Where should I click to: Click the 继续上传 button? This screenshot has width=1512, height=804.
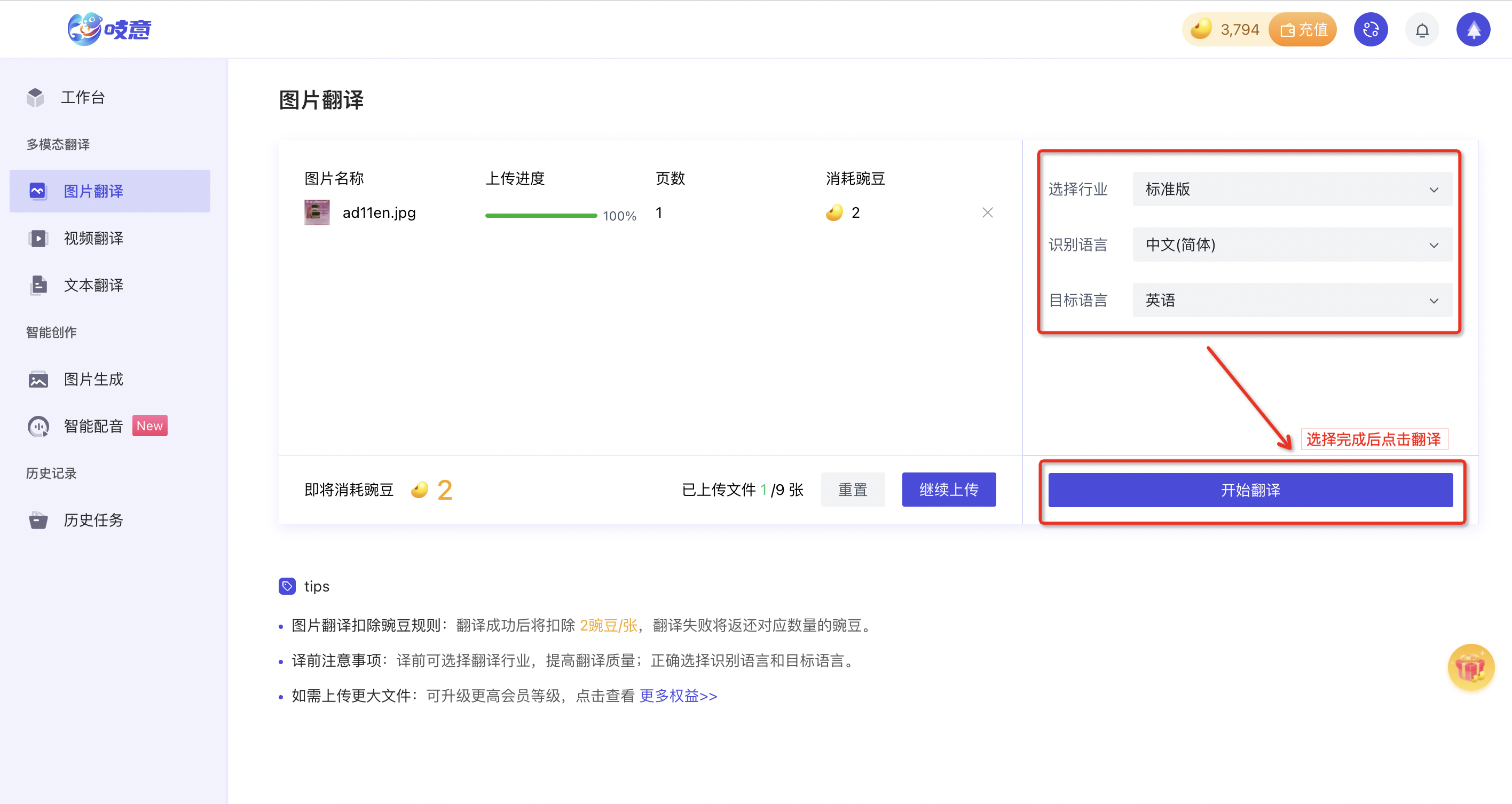(x=949, y=490)
